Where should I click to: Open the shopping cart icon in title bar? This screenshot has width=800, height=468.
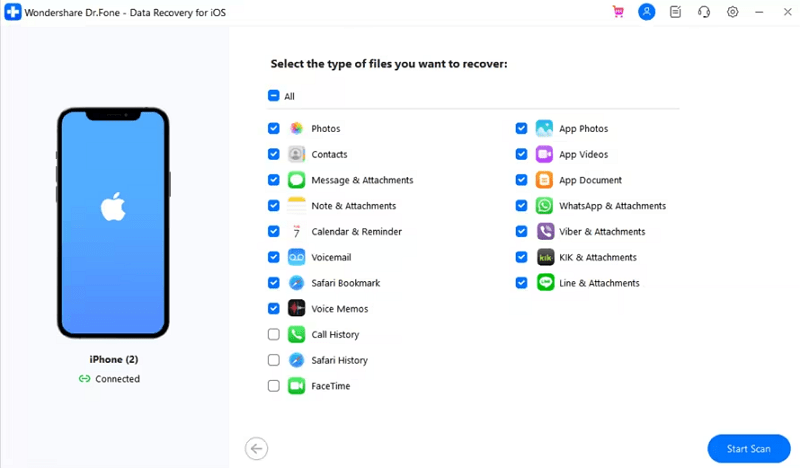617,12
